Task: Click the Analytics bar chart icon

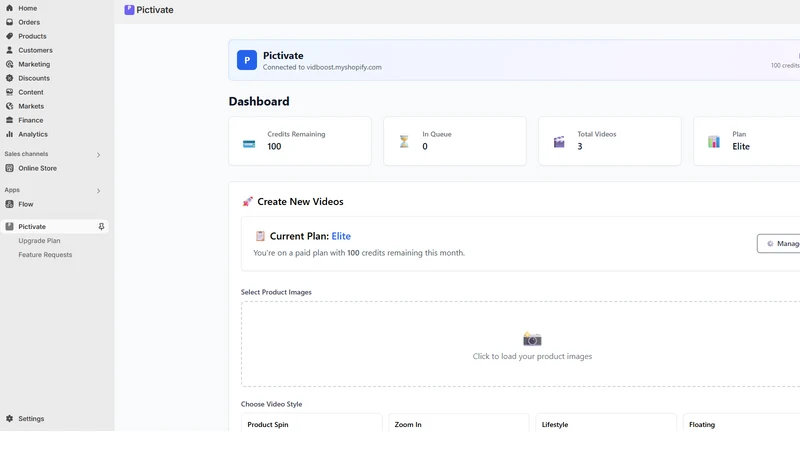Action: (x=9, y=134)
